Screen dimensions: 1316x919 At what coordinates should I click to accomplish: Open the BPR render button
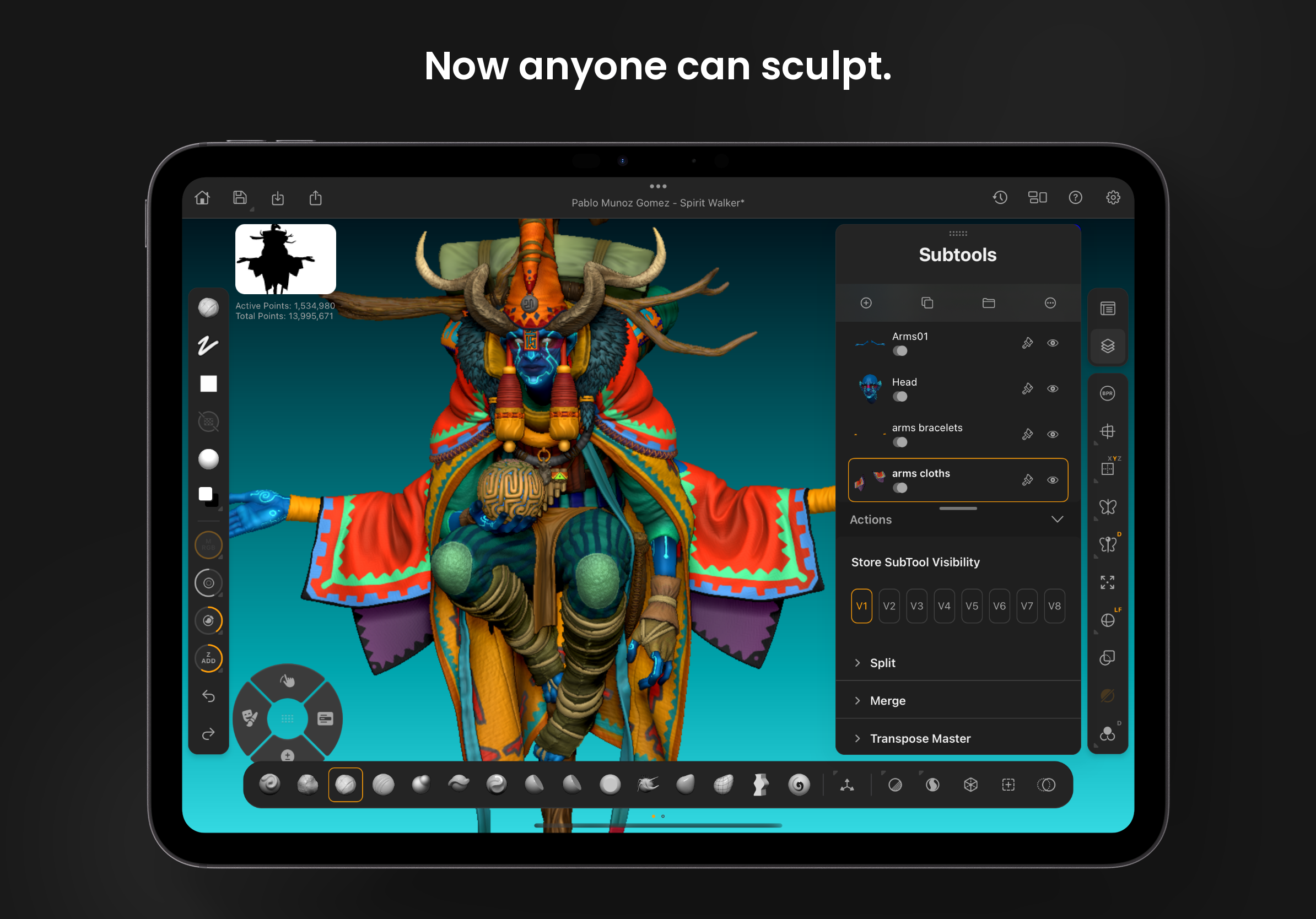pyautogui.click(x=1107, y=393)
